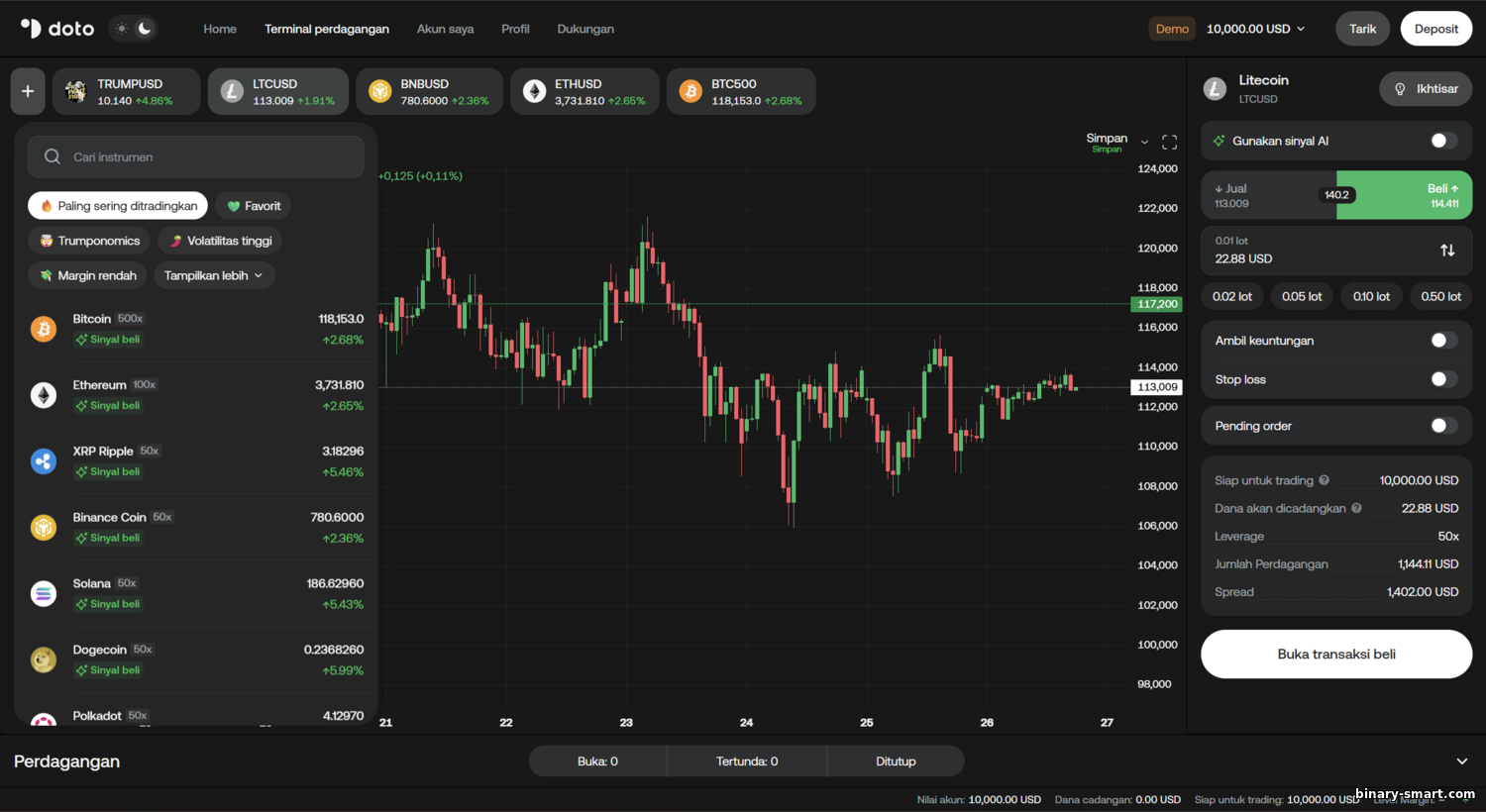Focus the Cari instrumen search field
1486x812 pixels.
click(x=196, y=156)
